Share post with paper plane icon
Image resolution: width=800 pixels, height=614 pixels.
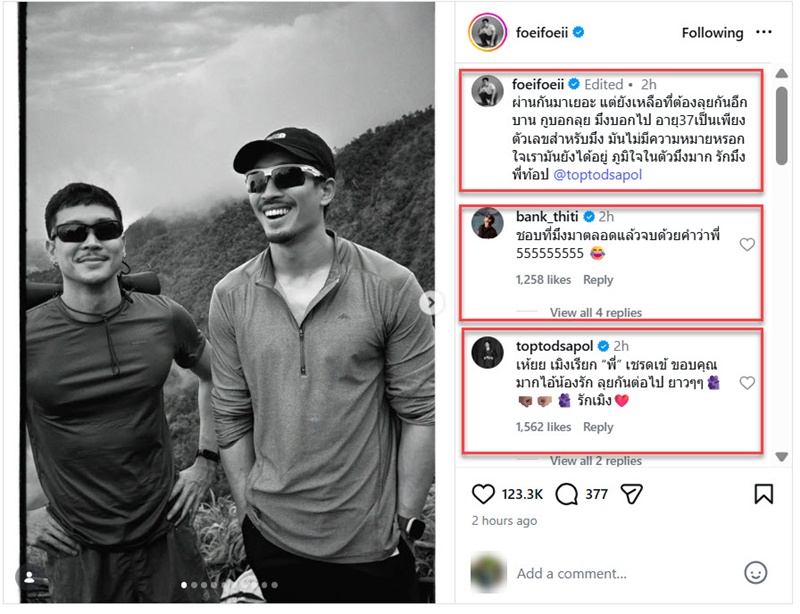click(x=631, y=494)
